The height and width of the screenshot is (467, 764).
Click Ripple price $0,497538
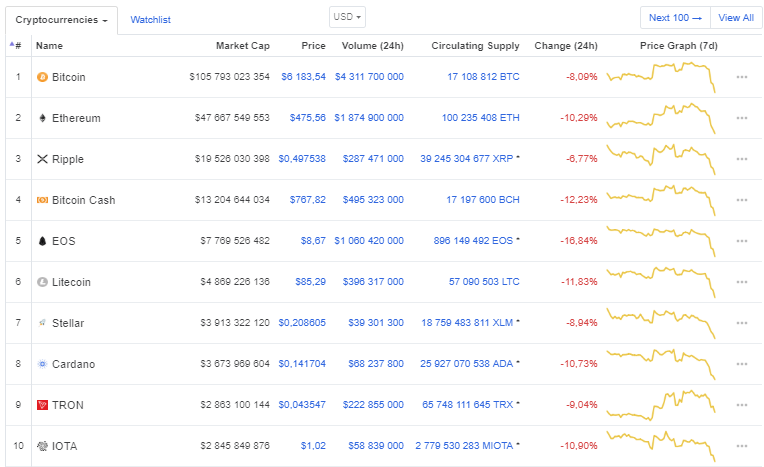(x=302, y=158)
